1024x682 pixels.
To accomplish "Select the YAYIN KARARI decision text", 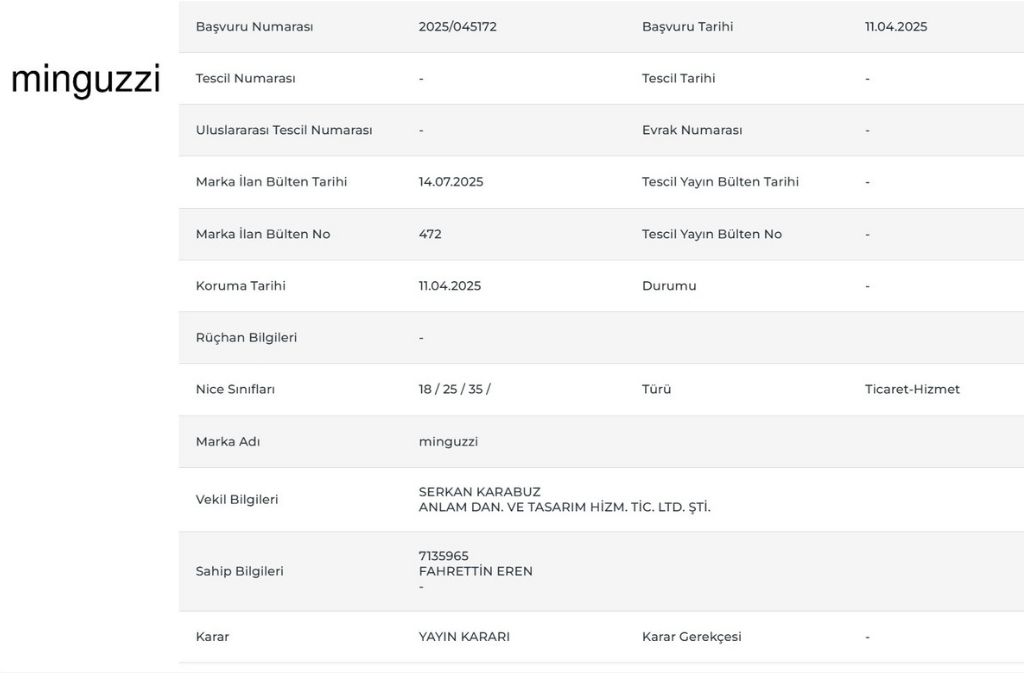I will 464,637.
